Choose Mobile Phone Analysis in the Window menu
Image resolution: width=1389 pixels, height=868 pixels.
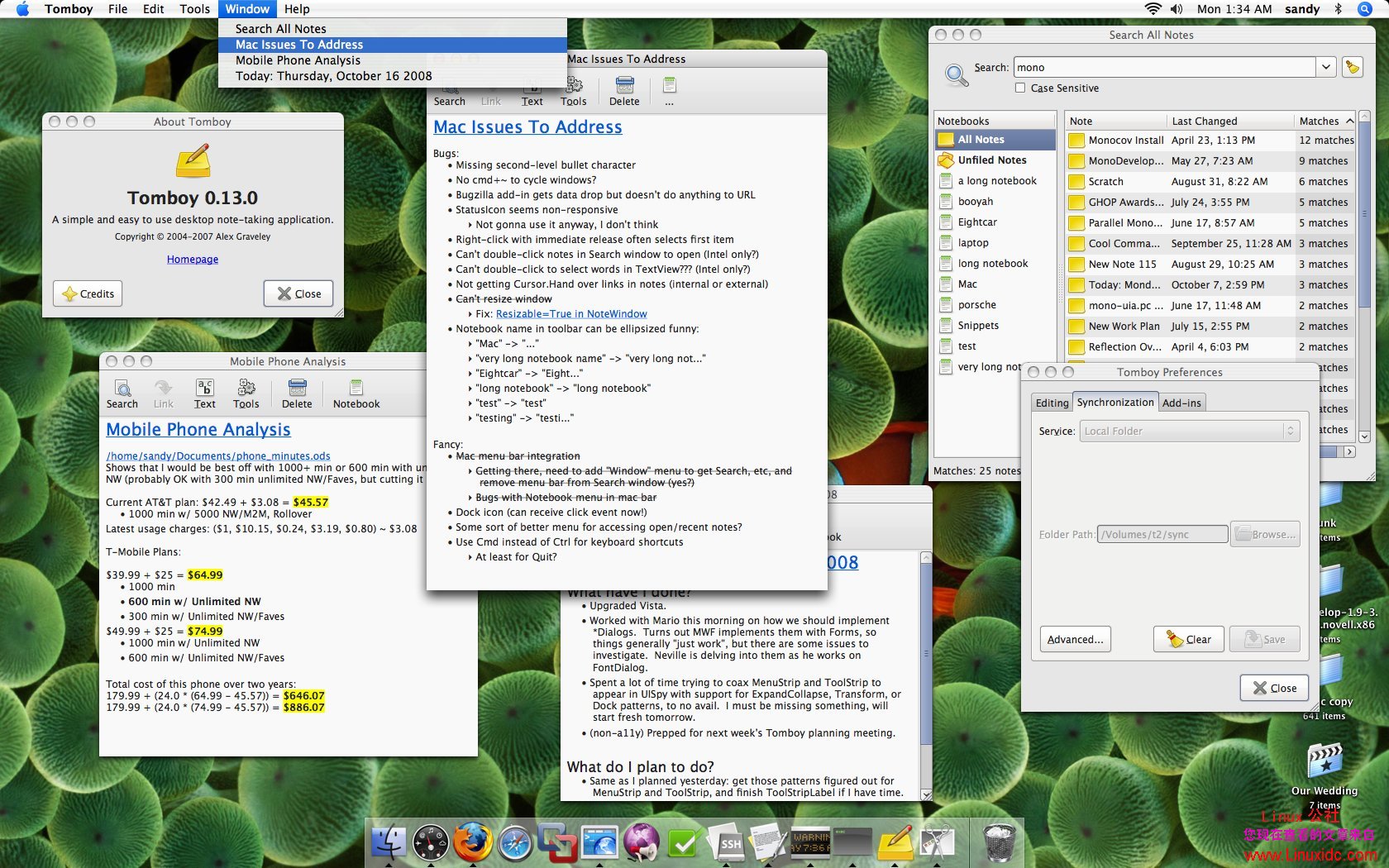[x=393, y=60]
